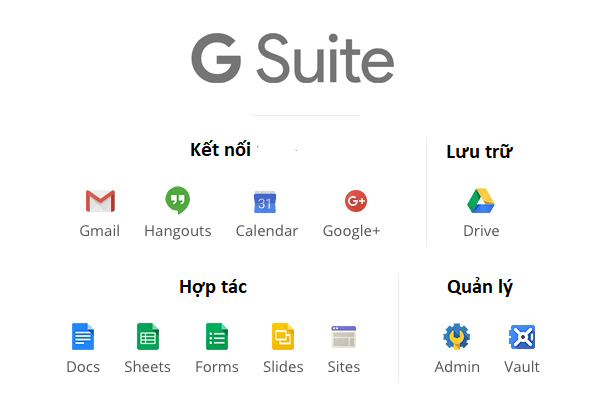Screen dimensions: 607x412
Task: Open the Admin gear-and-wrench icon
Action: coord(457,336)
